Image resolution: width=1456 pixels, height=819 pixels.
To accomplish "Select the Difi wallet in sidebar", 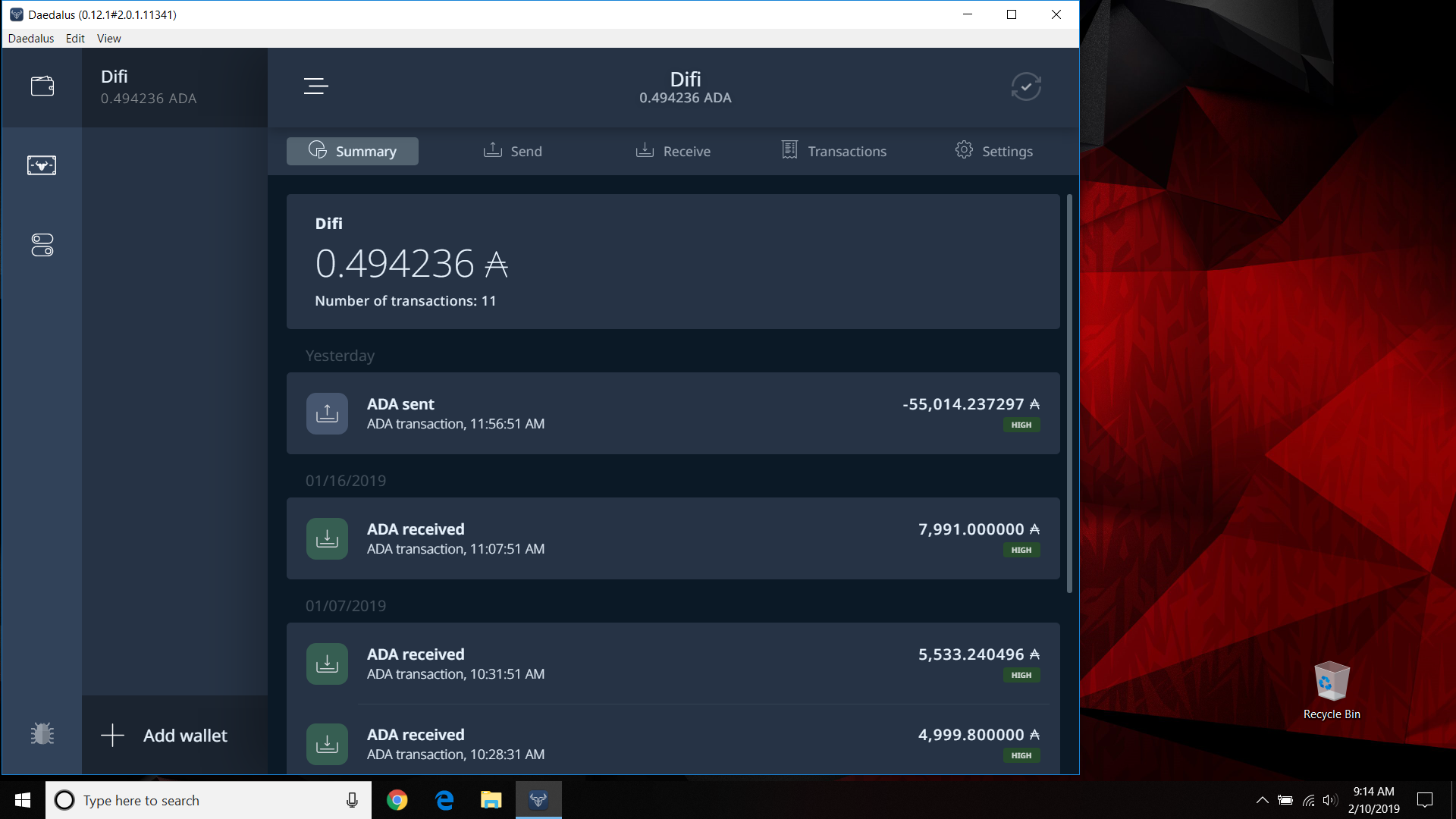I will (x=174, y=87).
